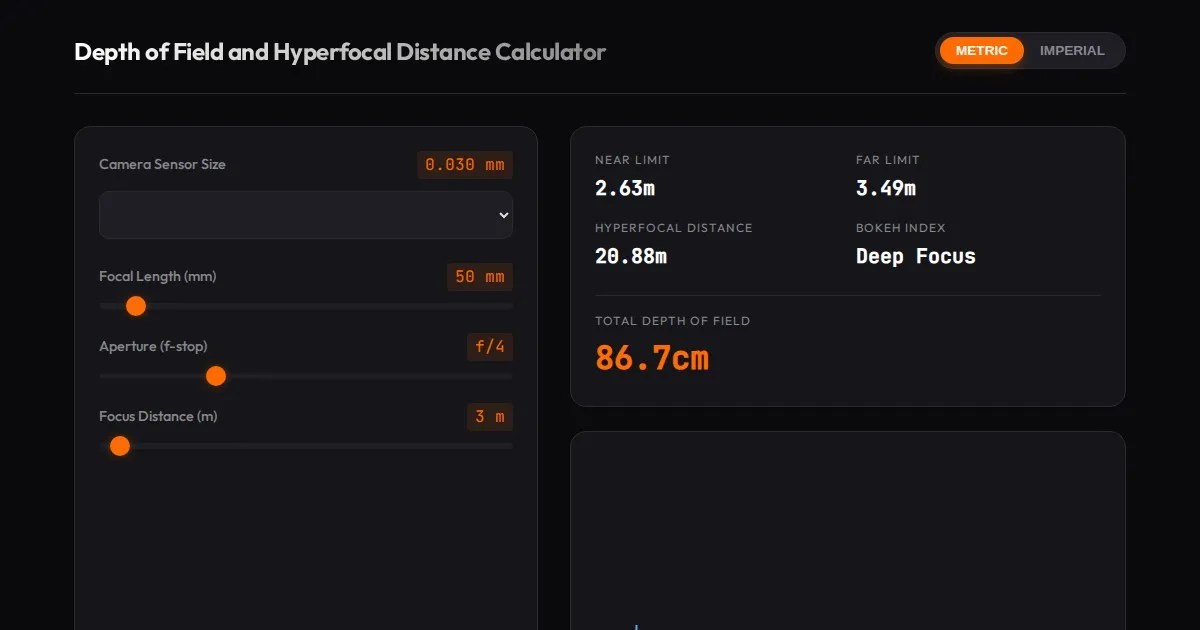Click the Depth of Field Calculator page title

coord(340,52)
